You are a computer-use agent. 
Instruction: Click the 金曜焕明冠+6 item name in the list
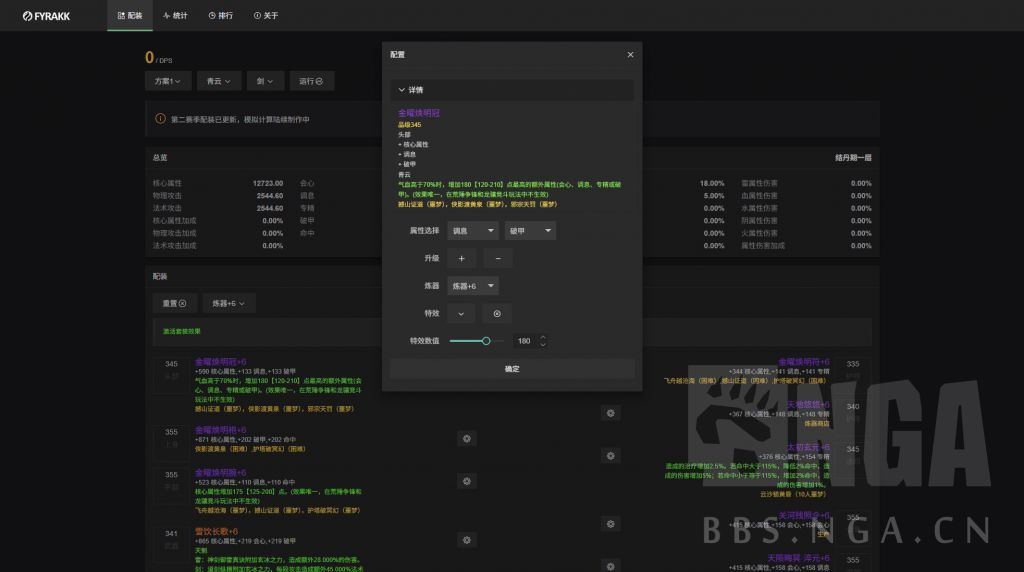pyautogui.click(x=220, y=362)
